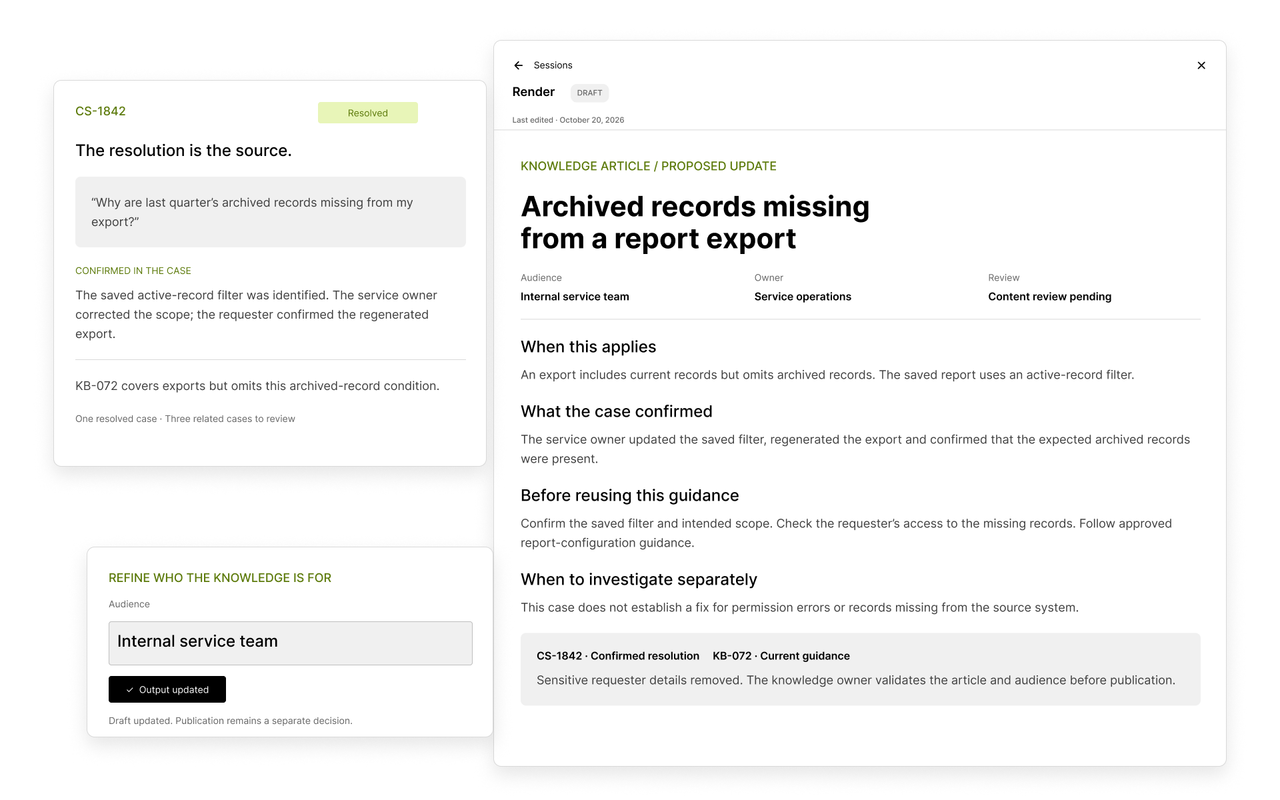
Task: Click the check icon on Output updated
Action: (130, 690)
